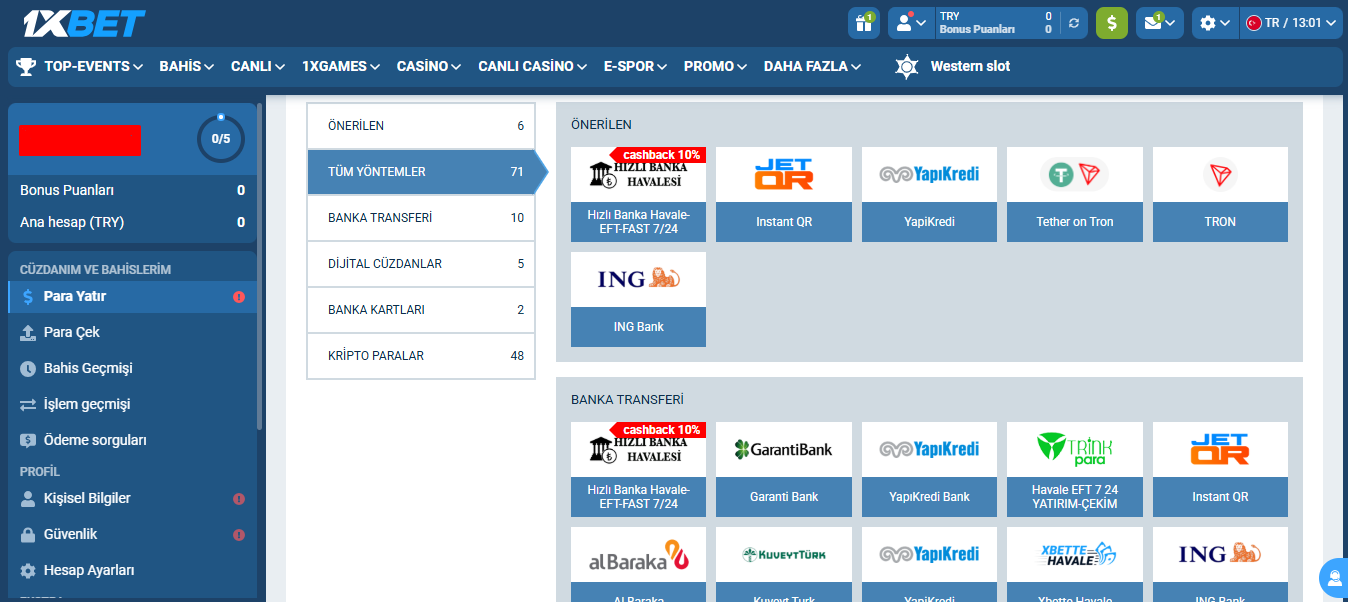Open the gear settings dropdown
The image size is (1348, 602).
click(x=1215, y=23)
